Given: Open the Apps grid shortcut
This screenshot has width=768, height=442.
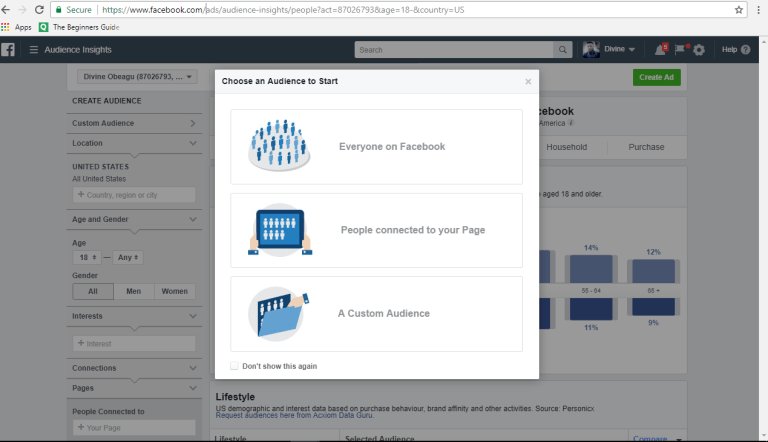Looking at the screenshot, I should pyautogui.click(x=16, y=27).
